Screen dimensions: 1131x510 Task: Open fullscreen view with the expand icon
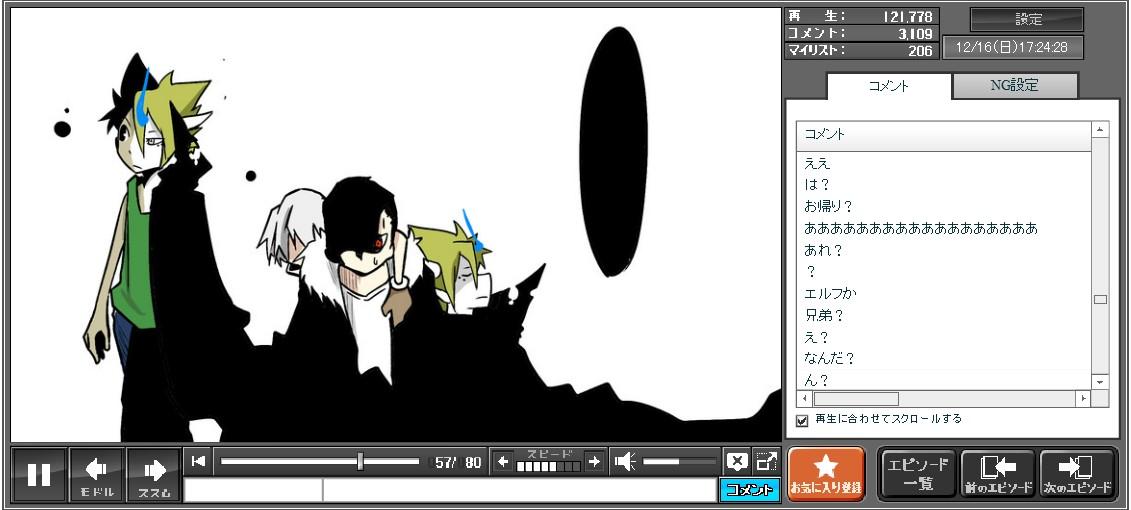pos(766,461)
